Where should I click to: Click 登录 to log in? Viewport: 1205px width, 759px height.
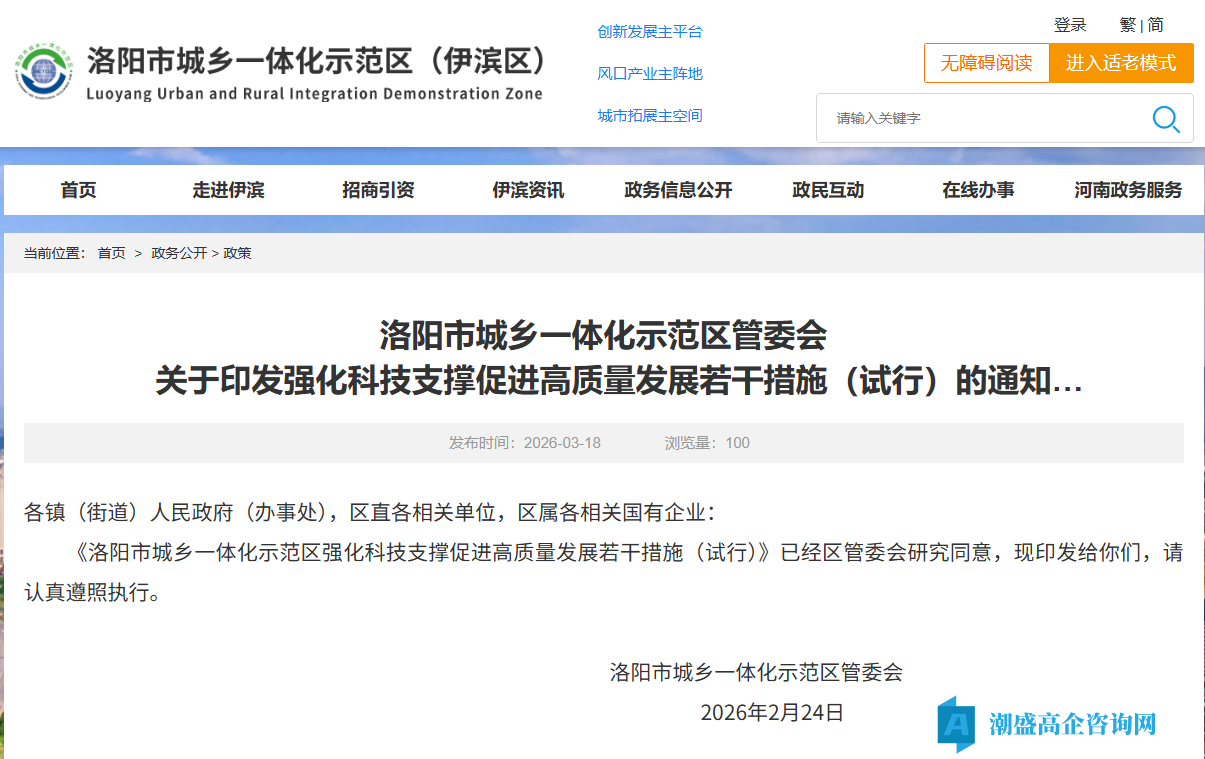(x=1072, y=25)
